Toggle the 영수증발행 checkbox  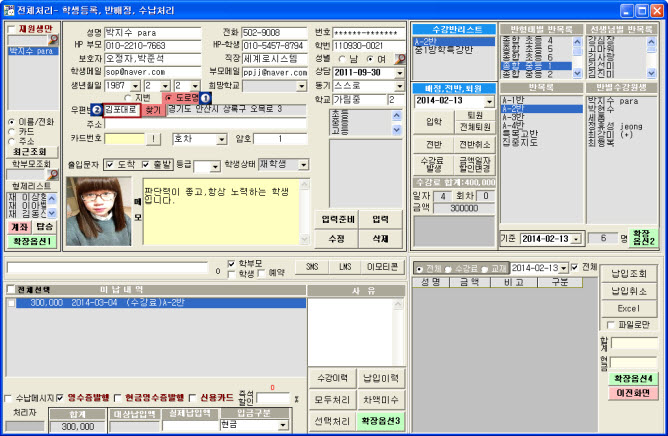60,398
